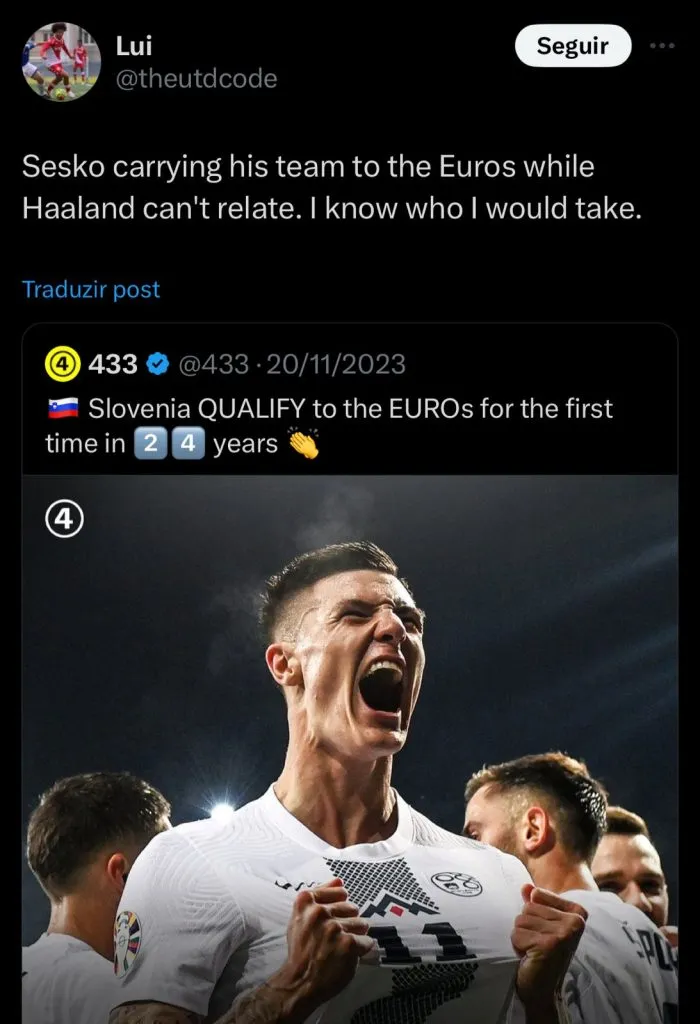
Task: Click the 433 watermark logo on the photo
Action: coord(65,519)
